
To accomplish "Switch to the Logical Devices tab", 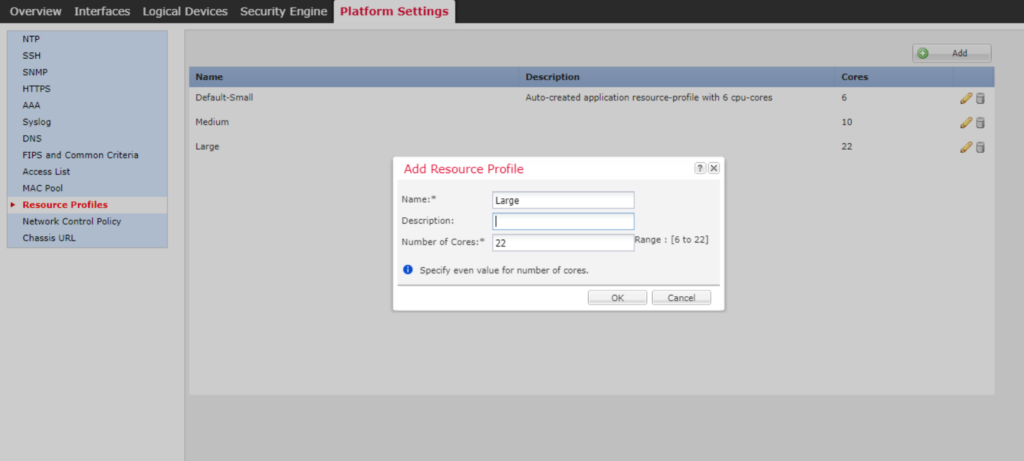I will pos(185,12).
